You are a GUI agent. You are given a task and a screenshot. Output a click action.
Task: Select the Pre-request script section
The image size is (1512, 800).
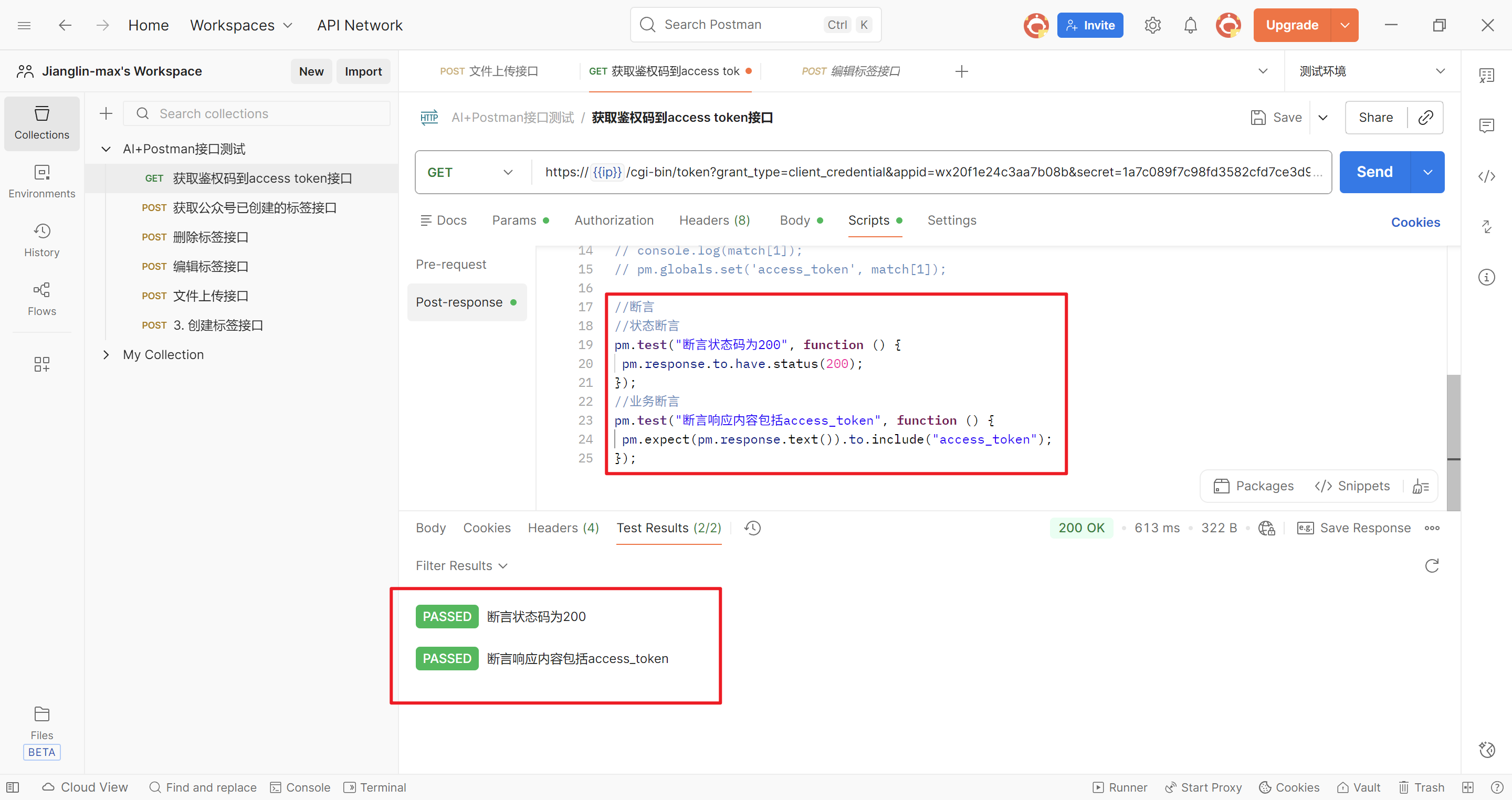451,264
